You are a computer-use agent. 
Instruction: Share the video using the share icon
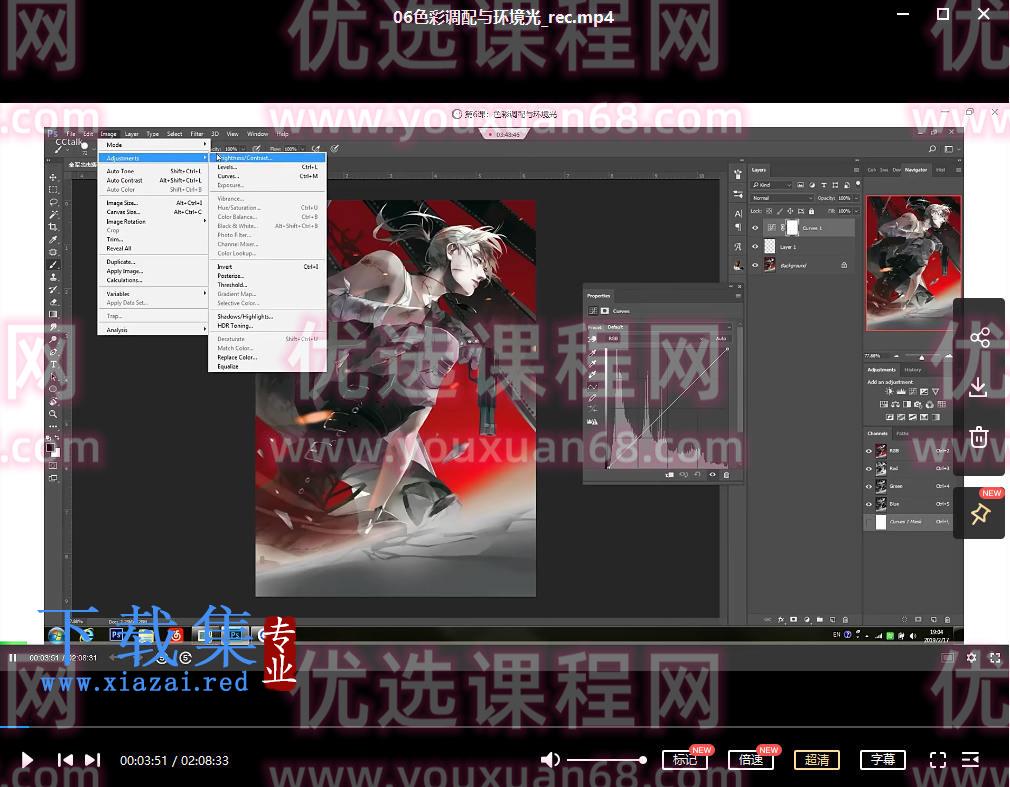coord(979,337)
